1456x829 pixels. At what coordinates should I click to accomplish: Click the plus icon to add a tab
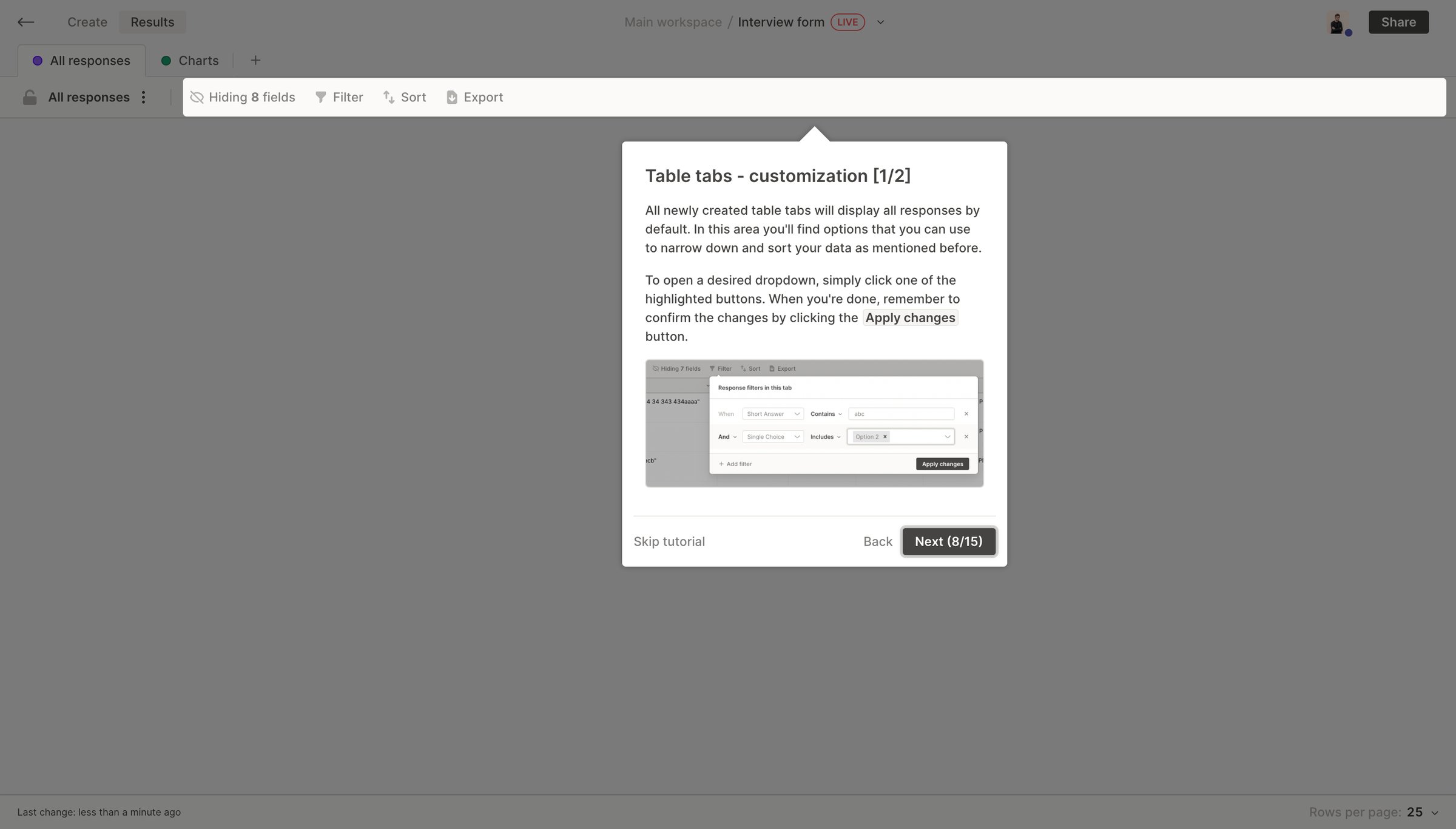pos(255,60)
